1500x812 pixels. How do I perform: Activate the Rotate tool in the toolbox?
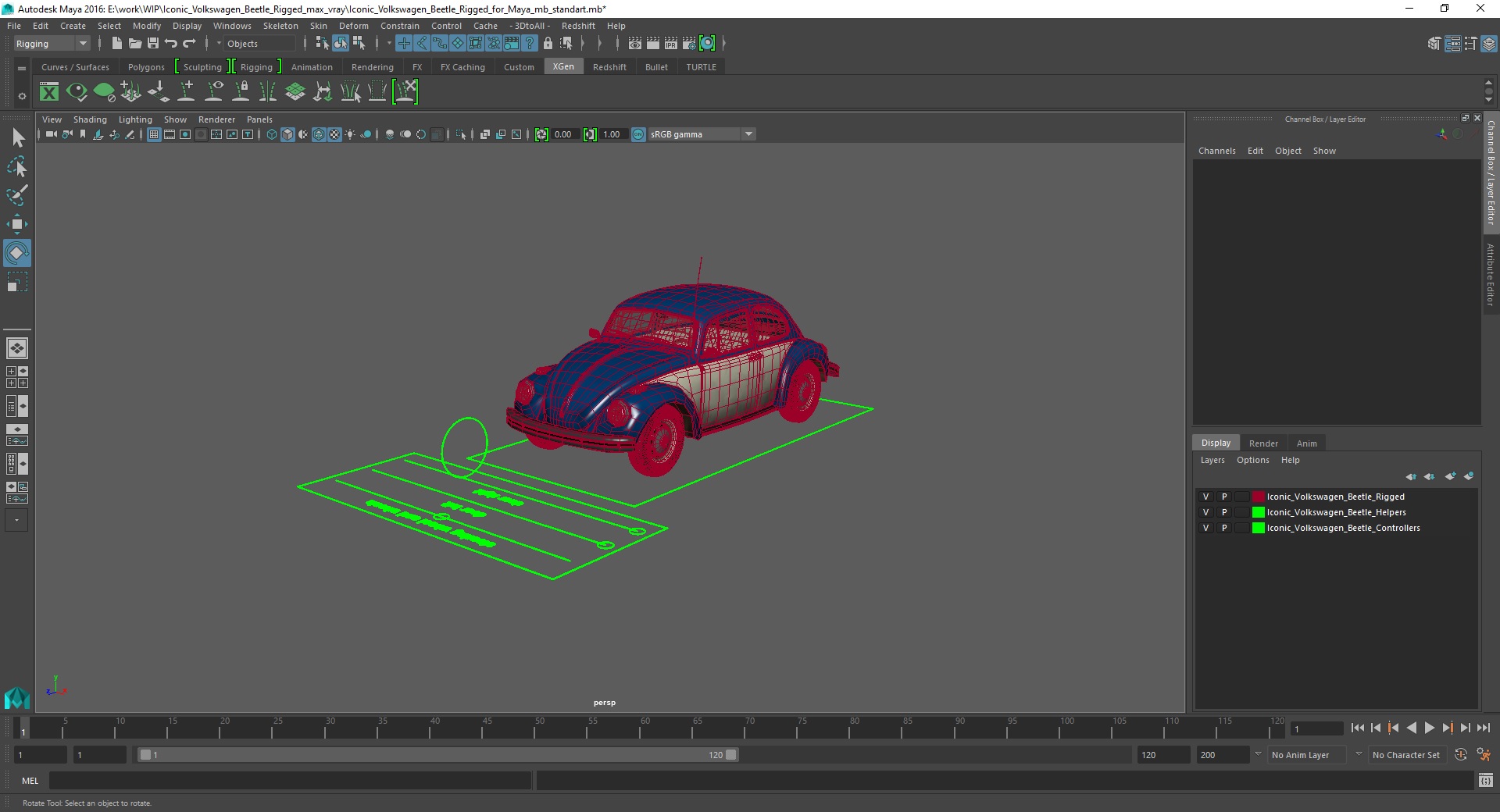17,253
